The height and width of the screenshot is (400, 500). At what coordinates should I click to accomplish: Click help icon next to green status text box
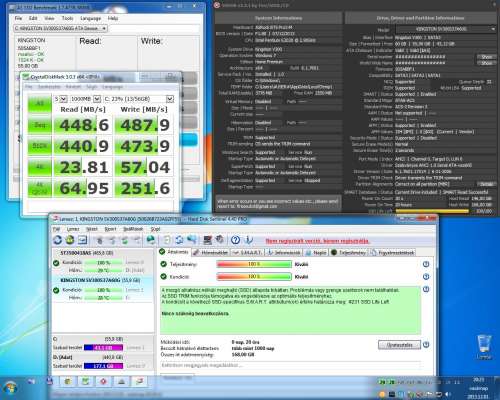pos(426,289)
